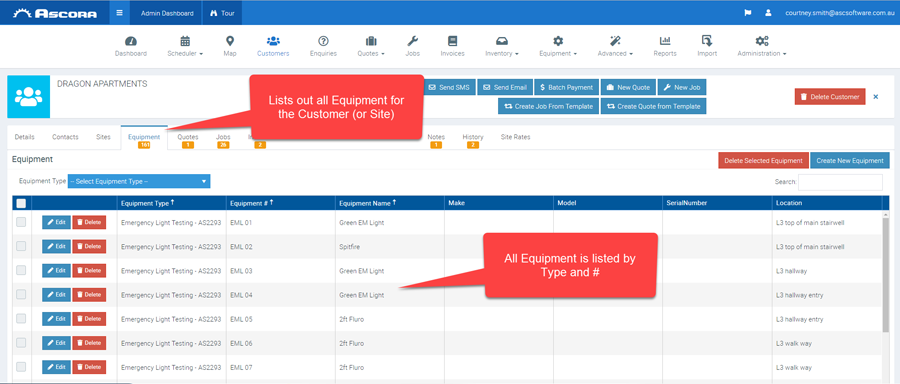Toggle the select-all header checkbox
This screenshot has width=900, height=384.
click(21, 203)
